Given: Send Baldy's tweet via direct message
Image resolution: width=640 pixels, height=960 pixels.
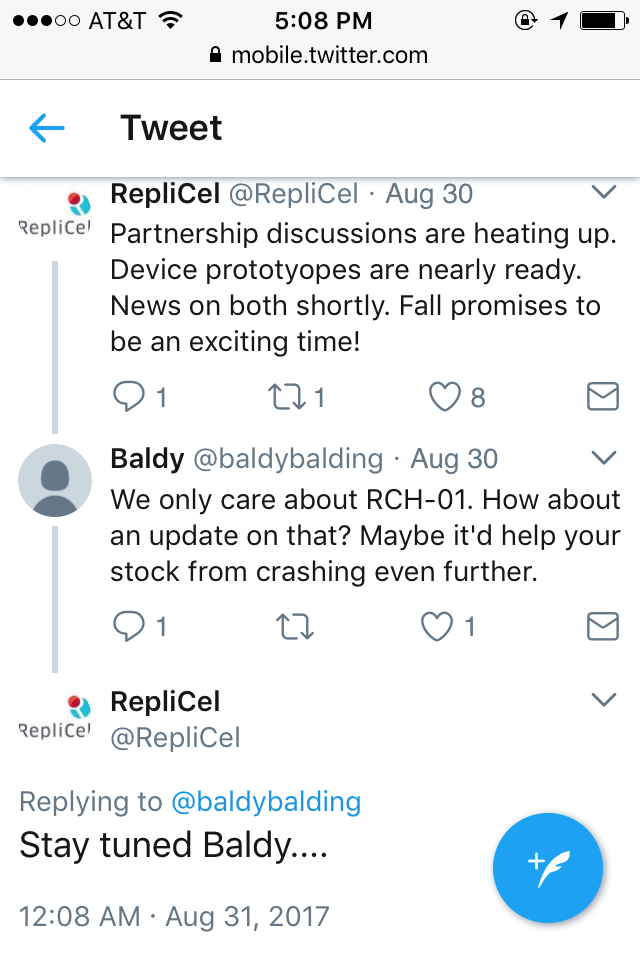Looking at the screenshot, I should (602, 627).
